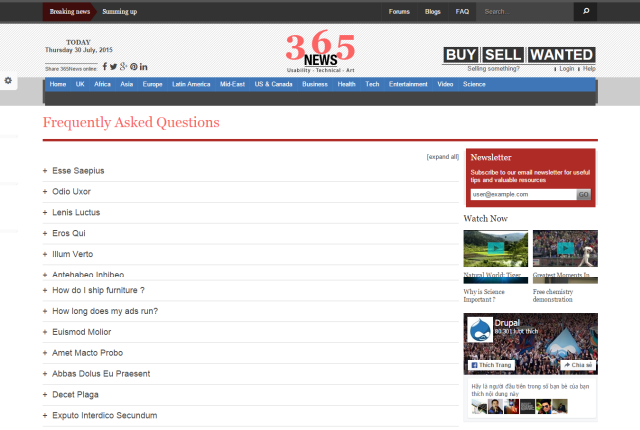The height and width of the screenshot is (430, 640).
Task: Share via the LinkedIn icon
Action: [x=144, y=67]
